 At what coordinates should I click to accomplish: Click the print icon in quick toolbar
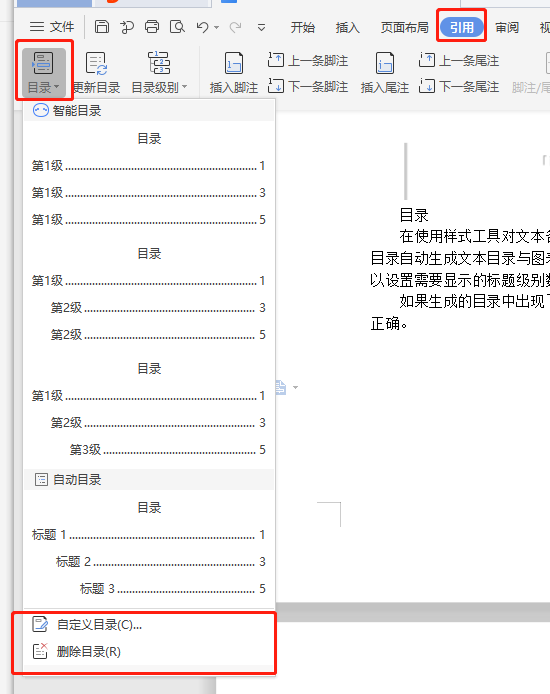(x=152, y=27)
